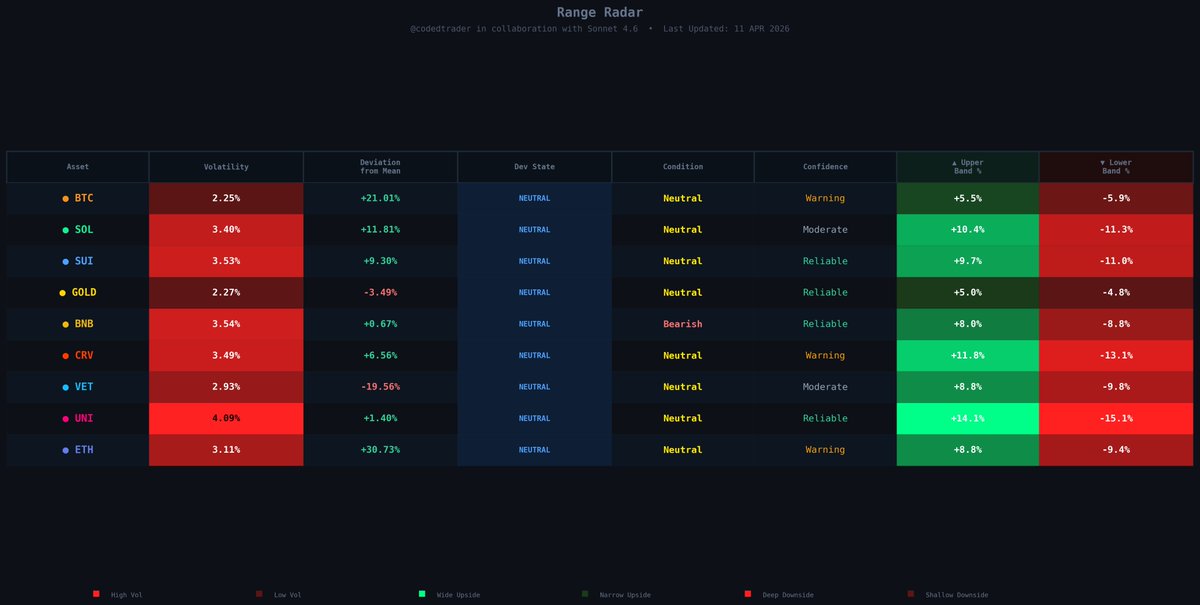Select the UNI asset name
The height and width of the screenshot is (605, 1200).
[84, 419]
